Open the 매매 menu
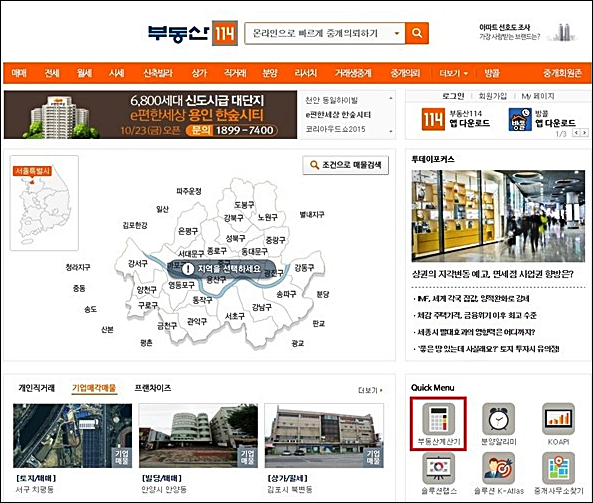This screenshot has width=593, height=503. [19, 73]
